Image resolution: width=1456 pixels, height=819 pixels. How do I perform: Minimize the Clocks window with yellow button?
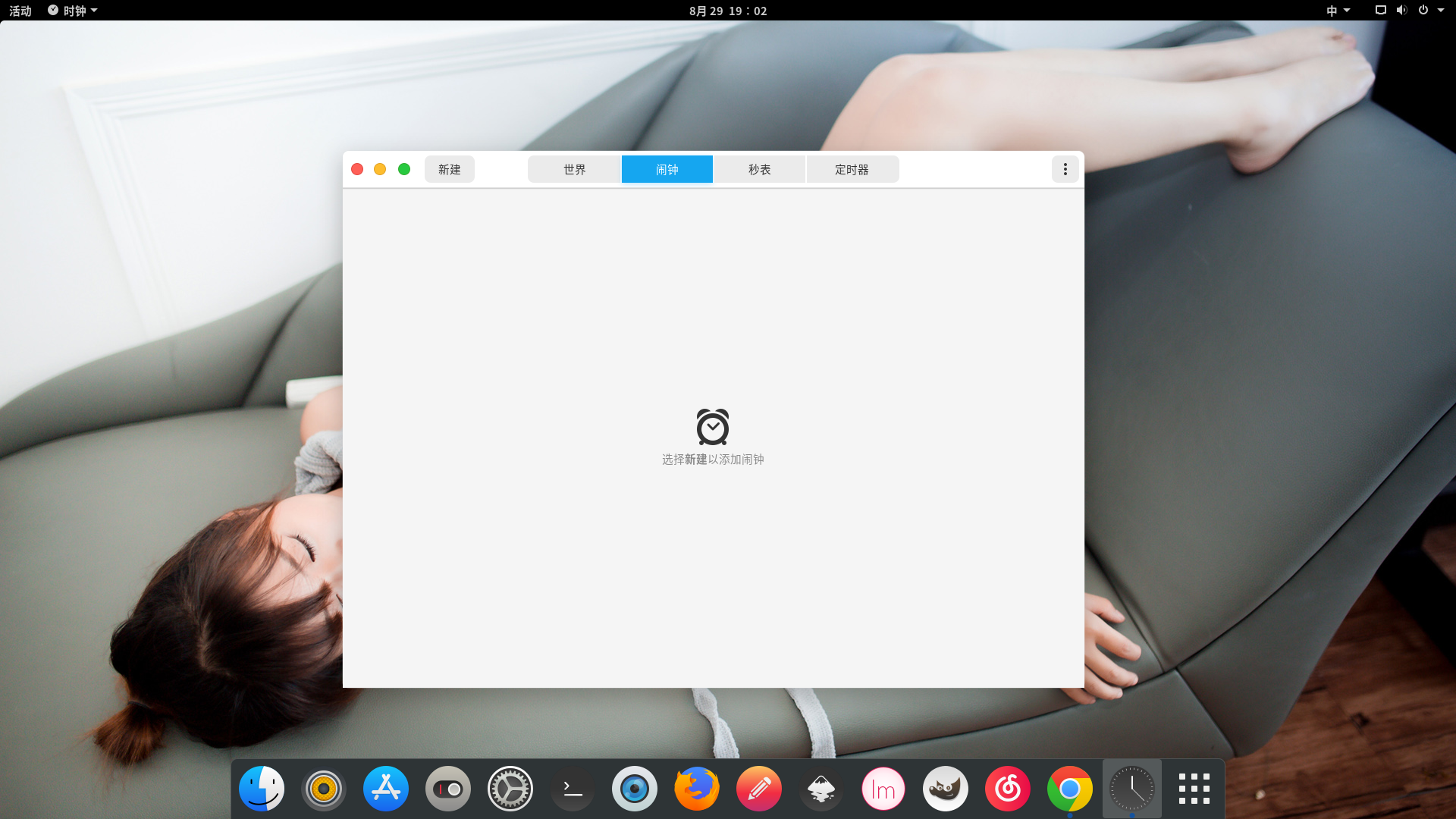[x=380, y=169]
